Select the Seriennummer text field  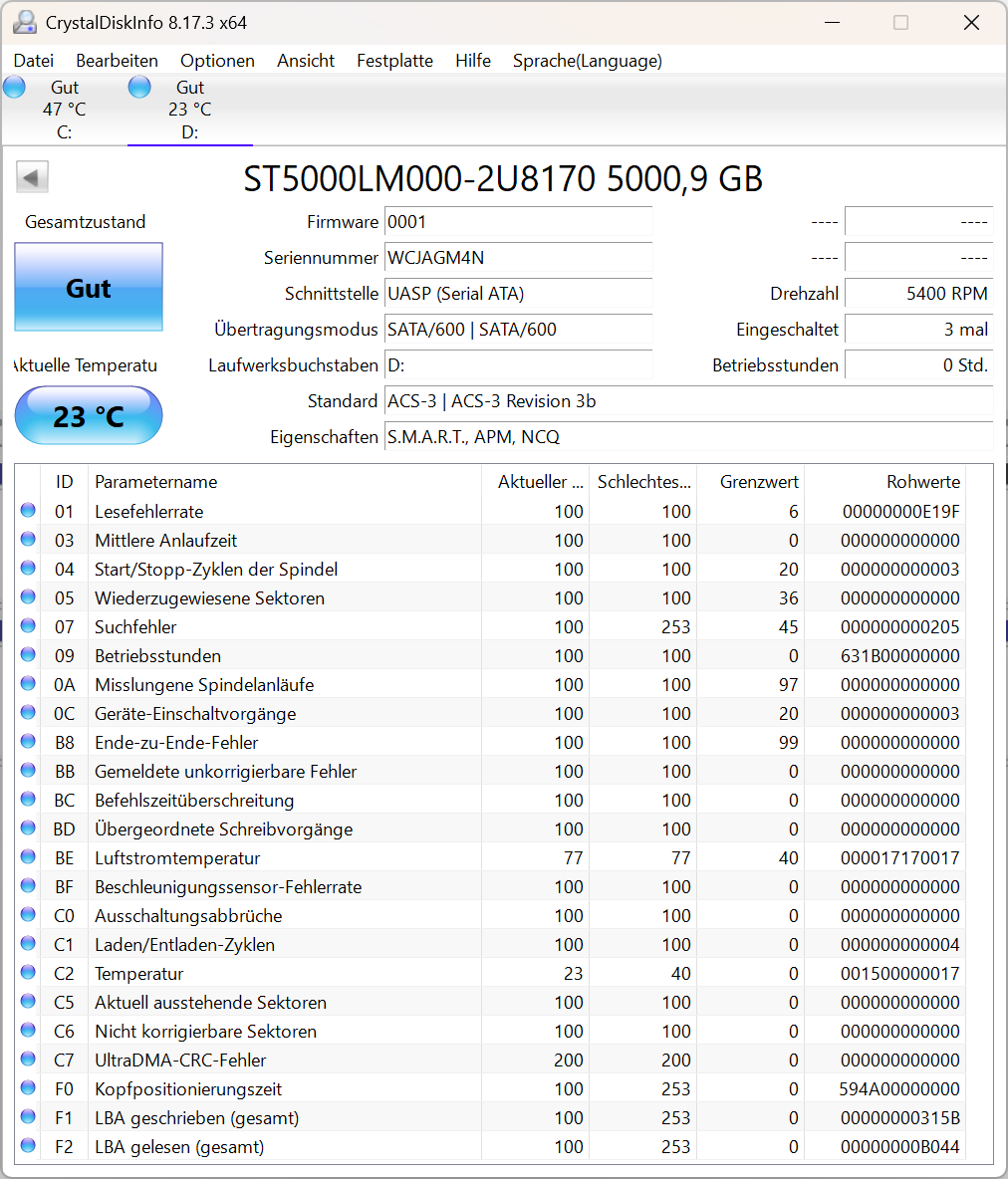tap(518, 257)
